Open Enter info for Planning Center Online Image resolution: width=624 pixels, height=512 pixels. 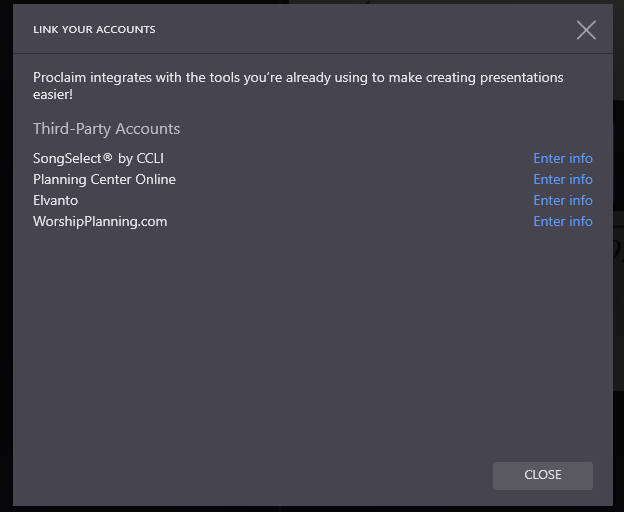563,179
